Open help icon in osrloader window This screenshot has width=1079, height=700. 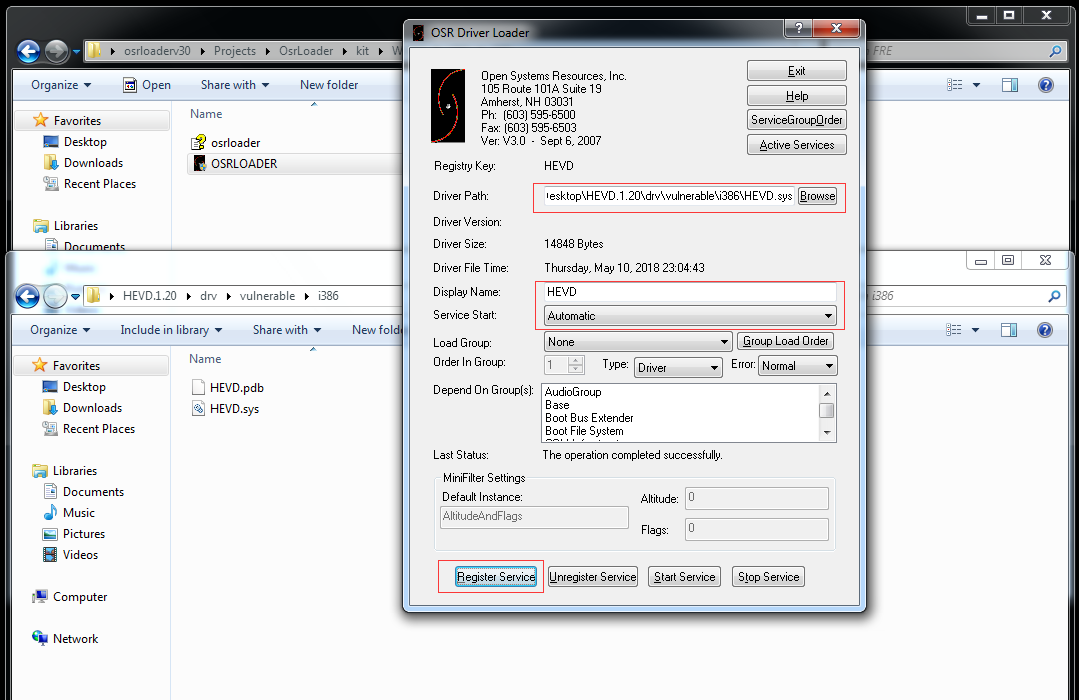1045,85
